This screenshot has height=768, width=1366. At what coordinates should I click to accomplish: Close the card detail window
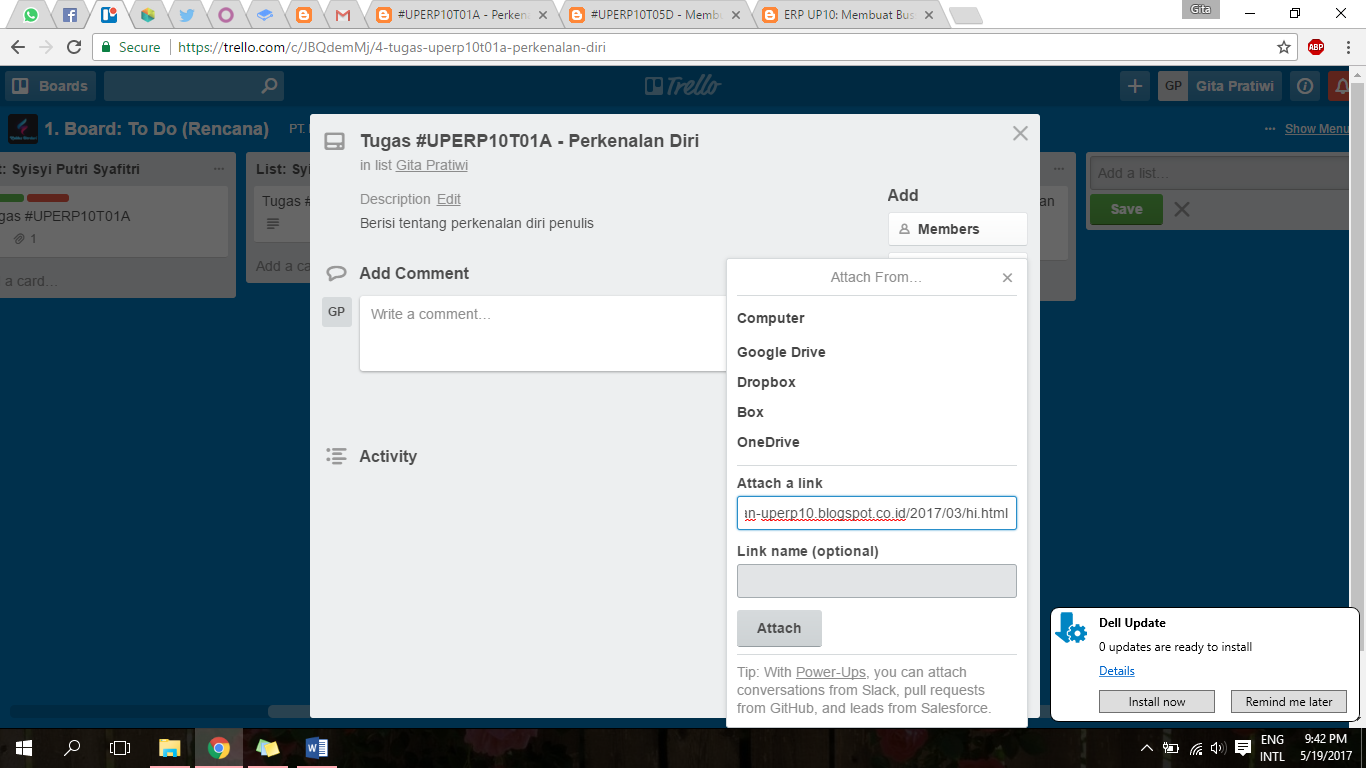[1020, 133]
